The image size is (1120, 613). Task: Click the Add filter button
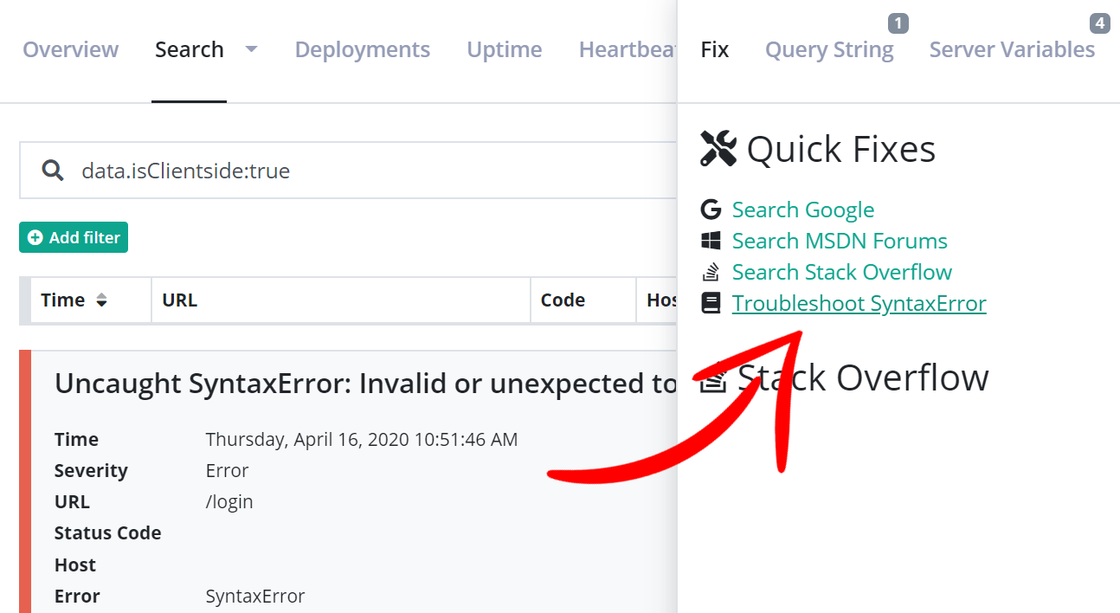pyautogui.click(x=74, y=237)
